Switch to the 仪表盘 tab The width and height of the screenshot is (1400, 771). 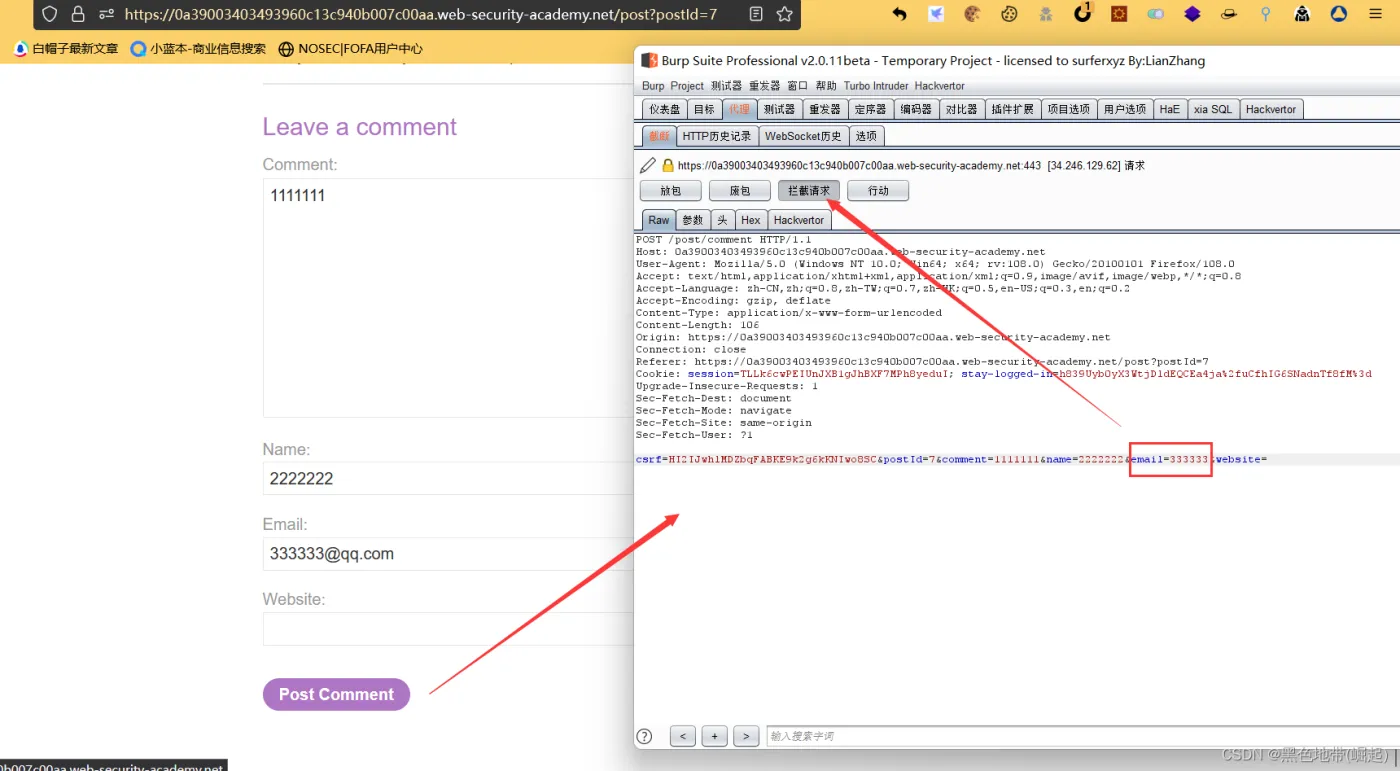pos(665,109)
